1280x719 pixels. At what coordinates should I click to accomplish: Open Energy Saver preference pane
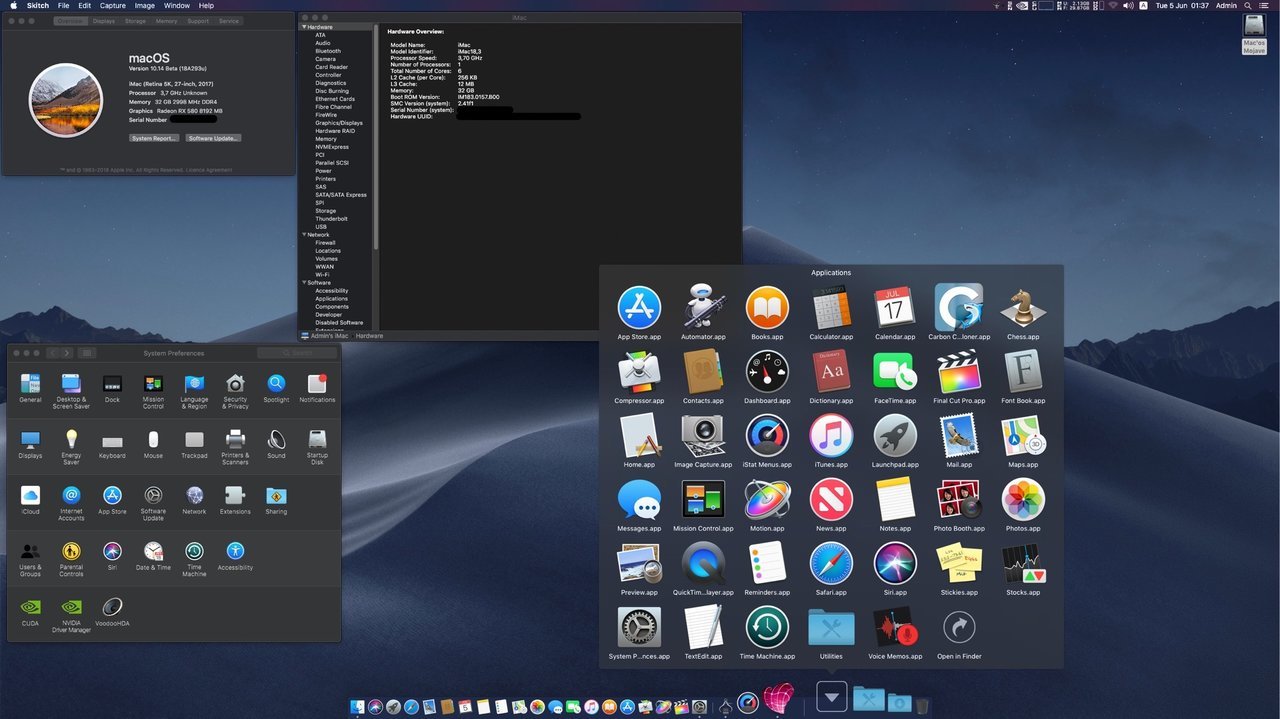71,447
